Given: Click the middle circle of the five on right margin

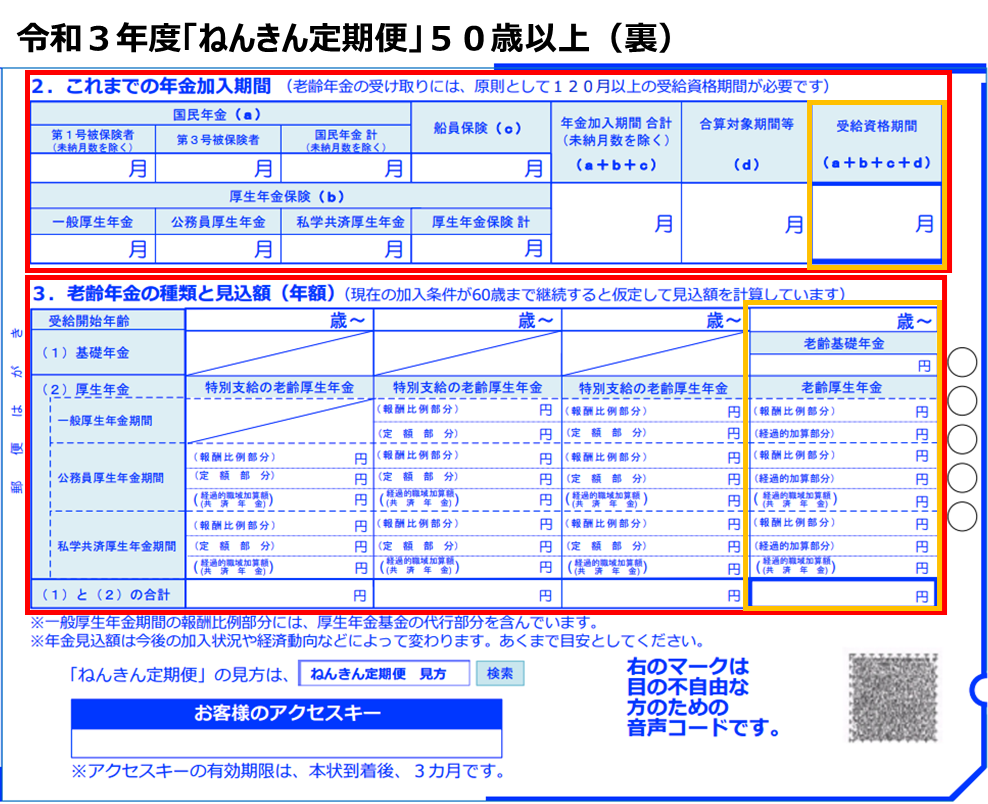Looking at the screenshot, I should click(x=962, y=438).
